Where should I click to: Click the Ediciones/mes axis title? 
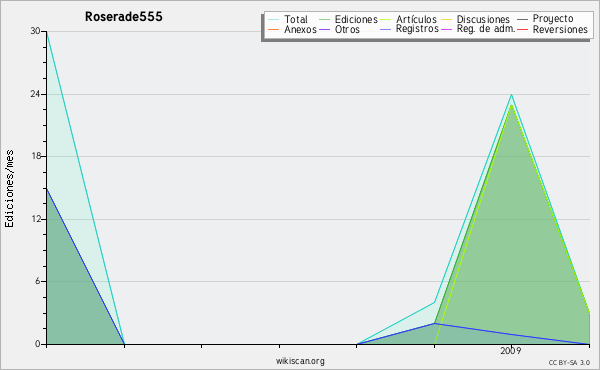tap(9, 189)
